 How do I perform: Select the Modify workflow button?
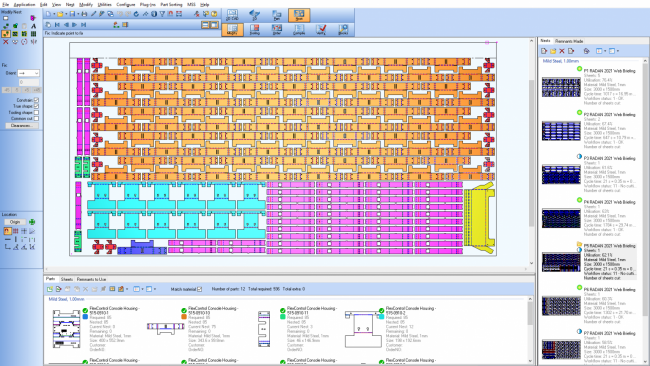[232, 29]
